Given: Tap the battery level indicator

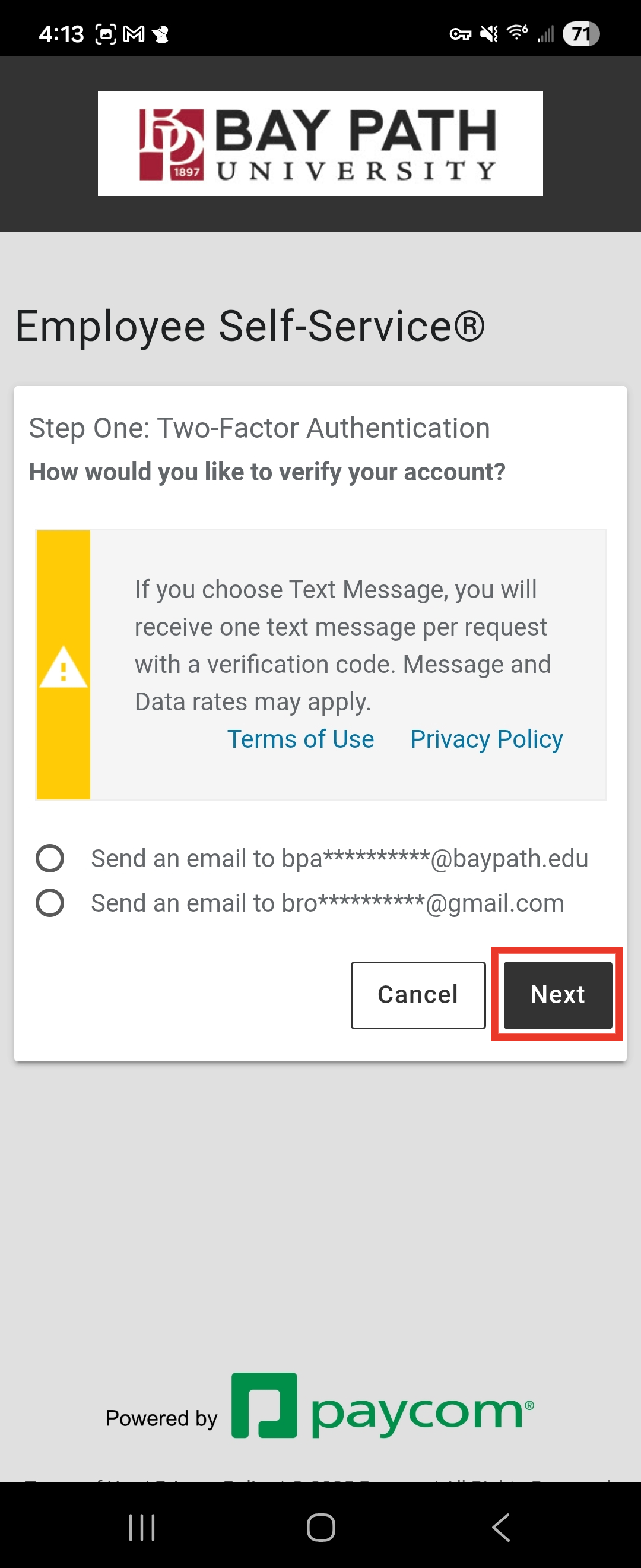Looking at the screenshot, I should coord(581,34).
